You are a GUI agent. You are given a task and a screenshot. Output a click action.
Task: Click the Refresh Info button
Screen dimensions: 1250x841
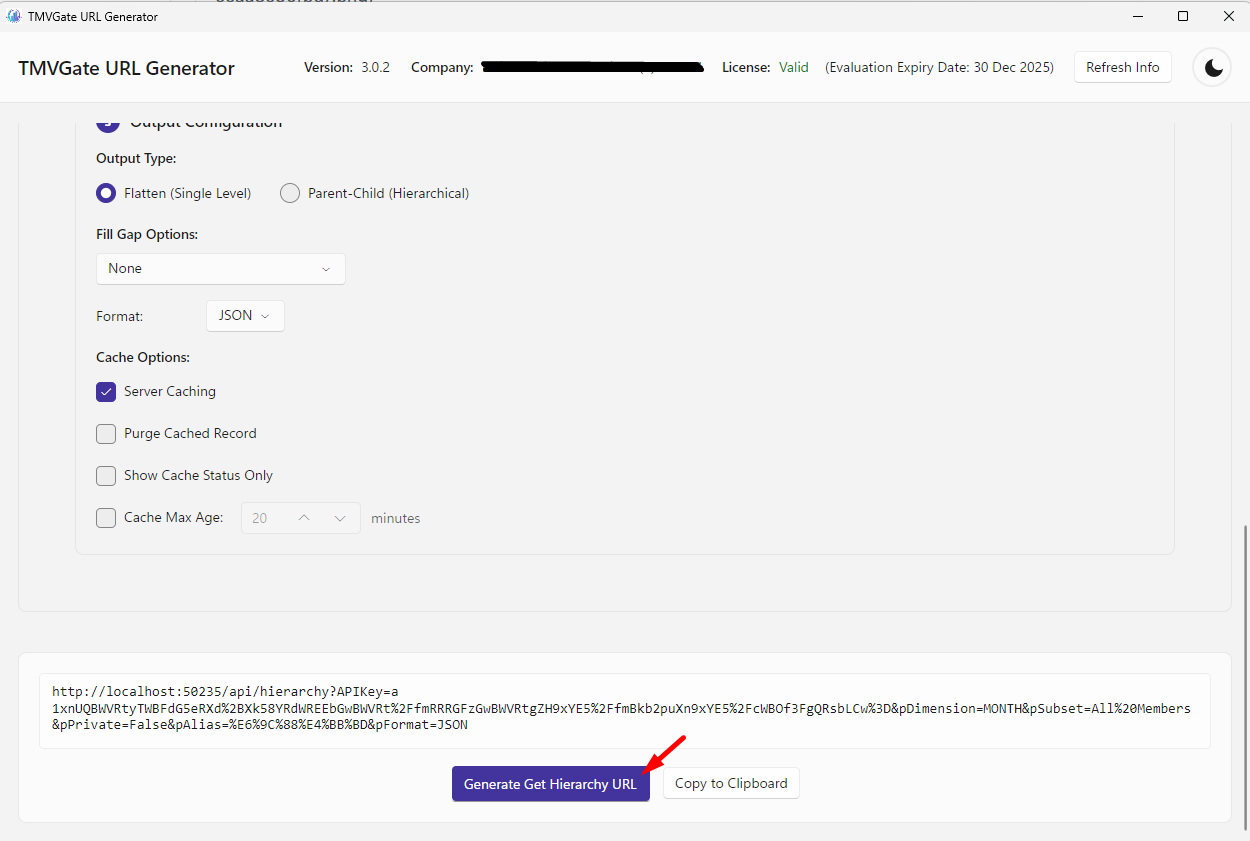pos(1123,67)
